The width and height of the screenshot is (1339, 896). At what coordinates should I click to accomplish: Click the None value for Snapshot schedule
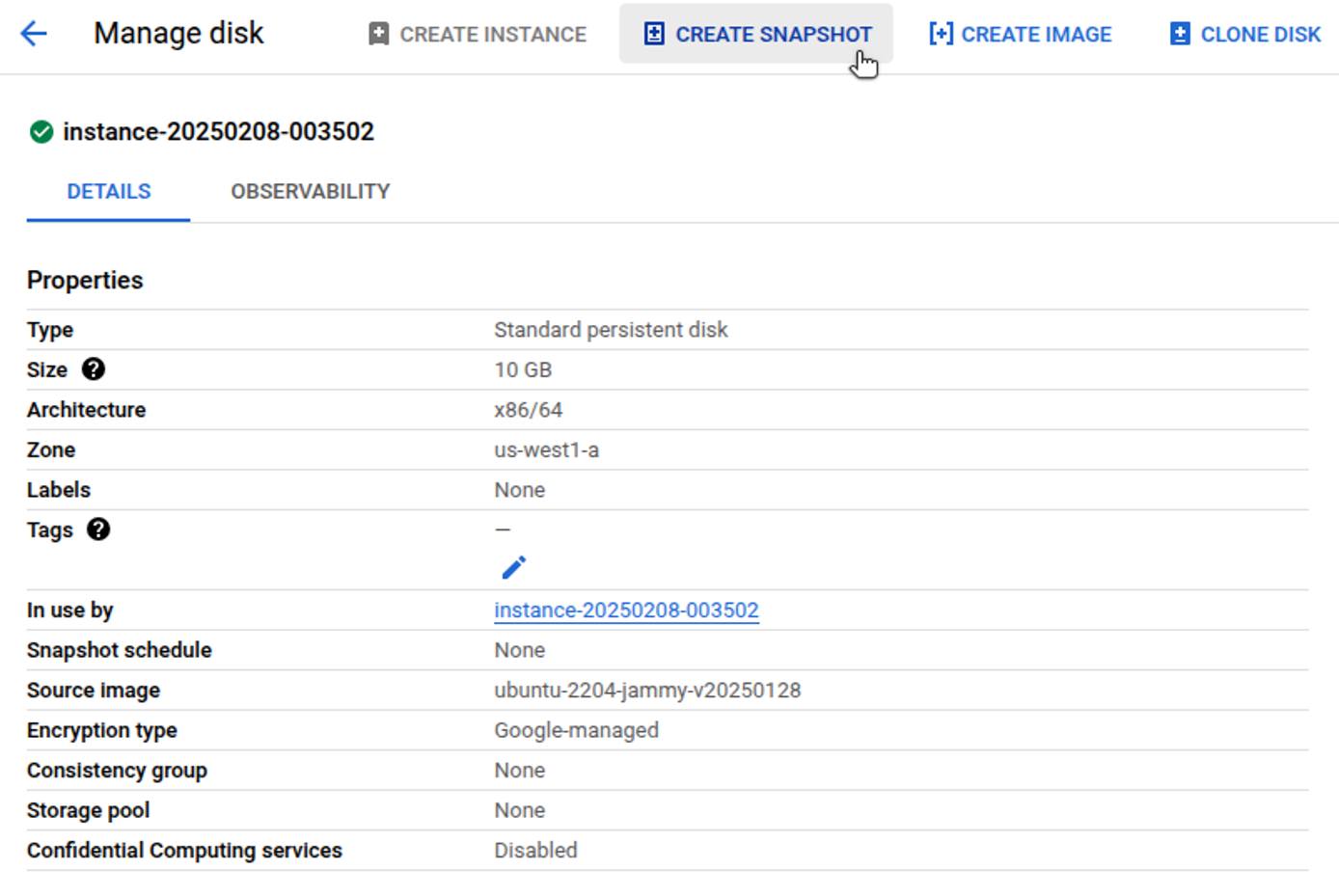tap(520, 650)
